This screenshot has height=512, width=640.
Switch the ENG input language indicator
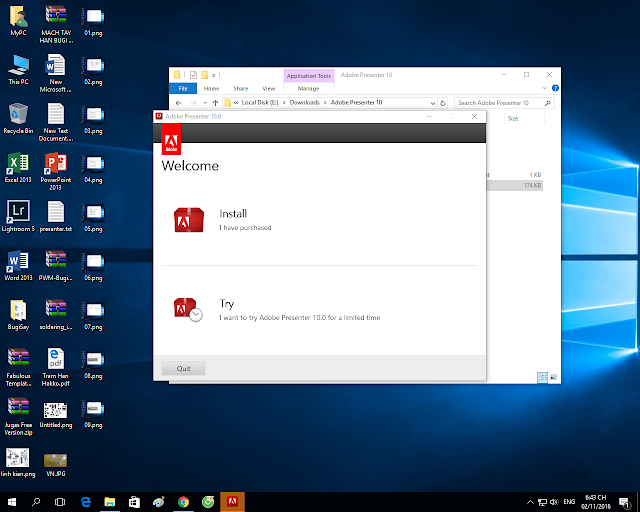click(x=569, y=502)
